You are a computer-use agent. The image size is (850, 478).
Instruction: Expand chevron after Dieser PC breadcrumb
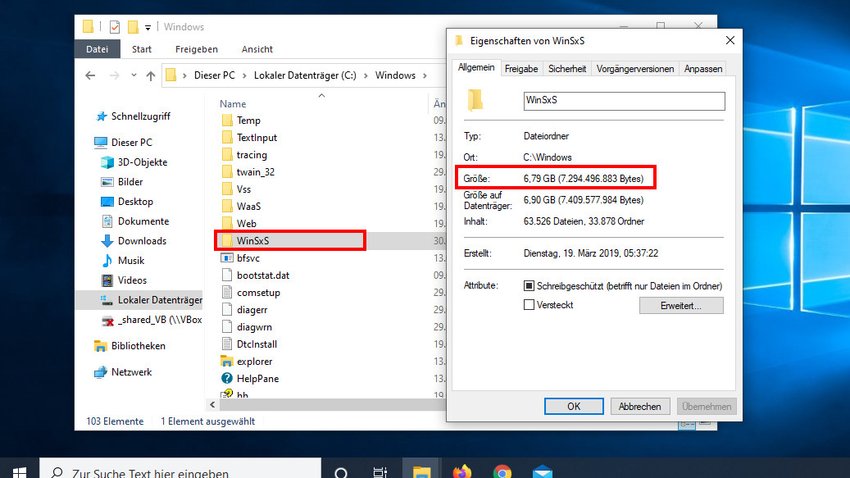pos(244,75)
